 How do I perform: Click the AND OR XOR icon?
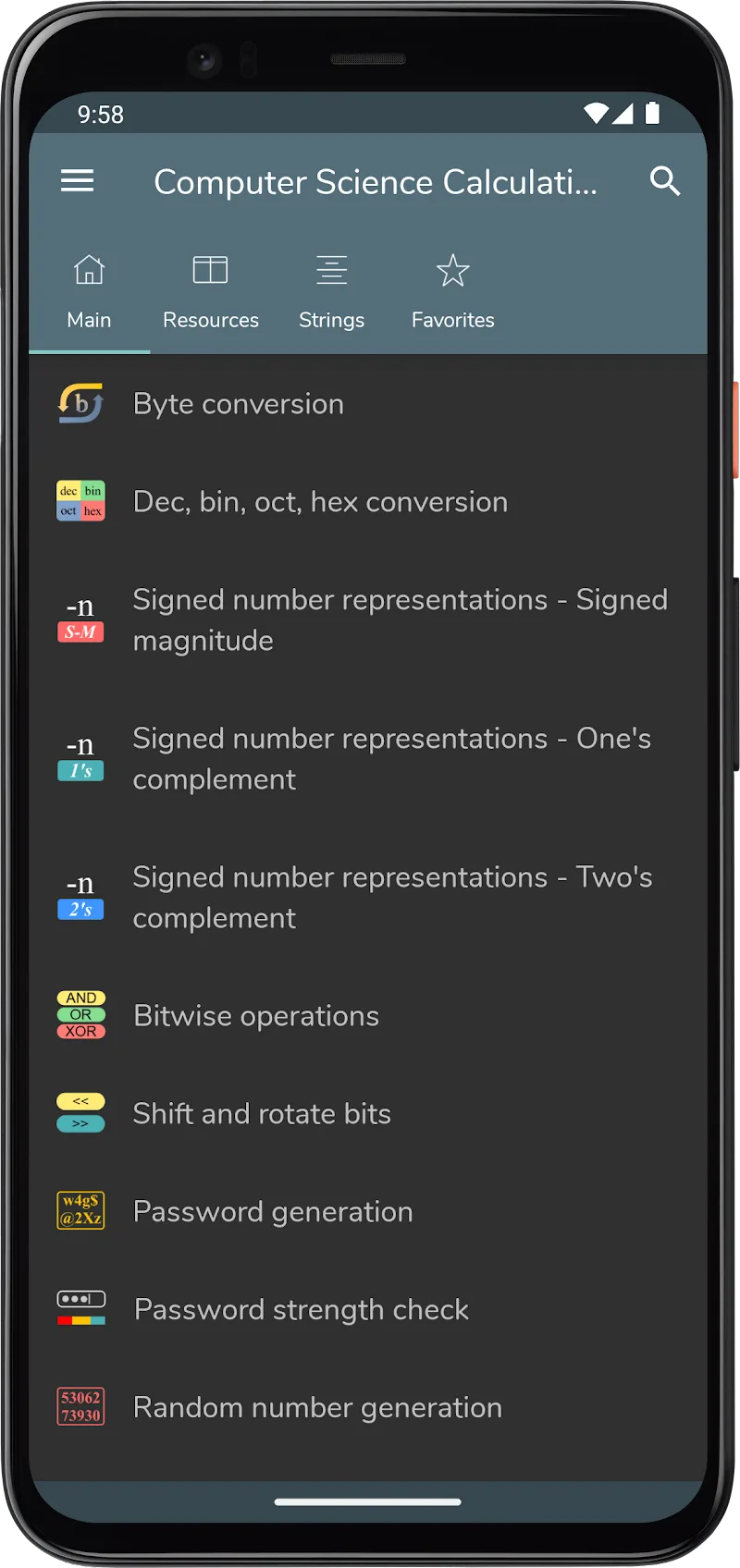[80, 1015]
